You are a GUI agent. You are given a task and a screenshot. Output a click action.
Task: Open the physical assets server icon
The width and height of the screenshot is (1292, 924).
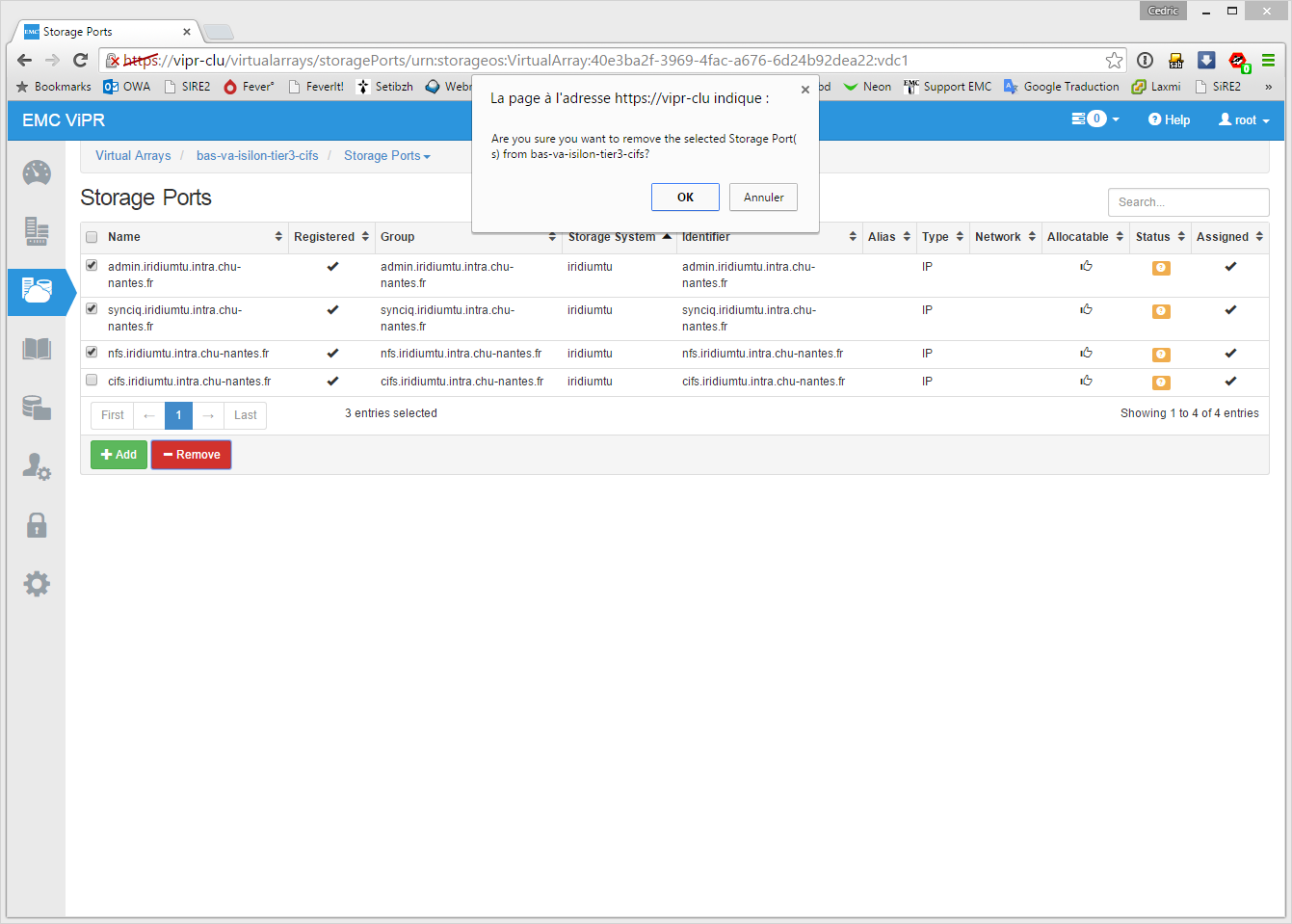pyautogui.click(x=37, y=232)
